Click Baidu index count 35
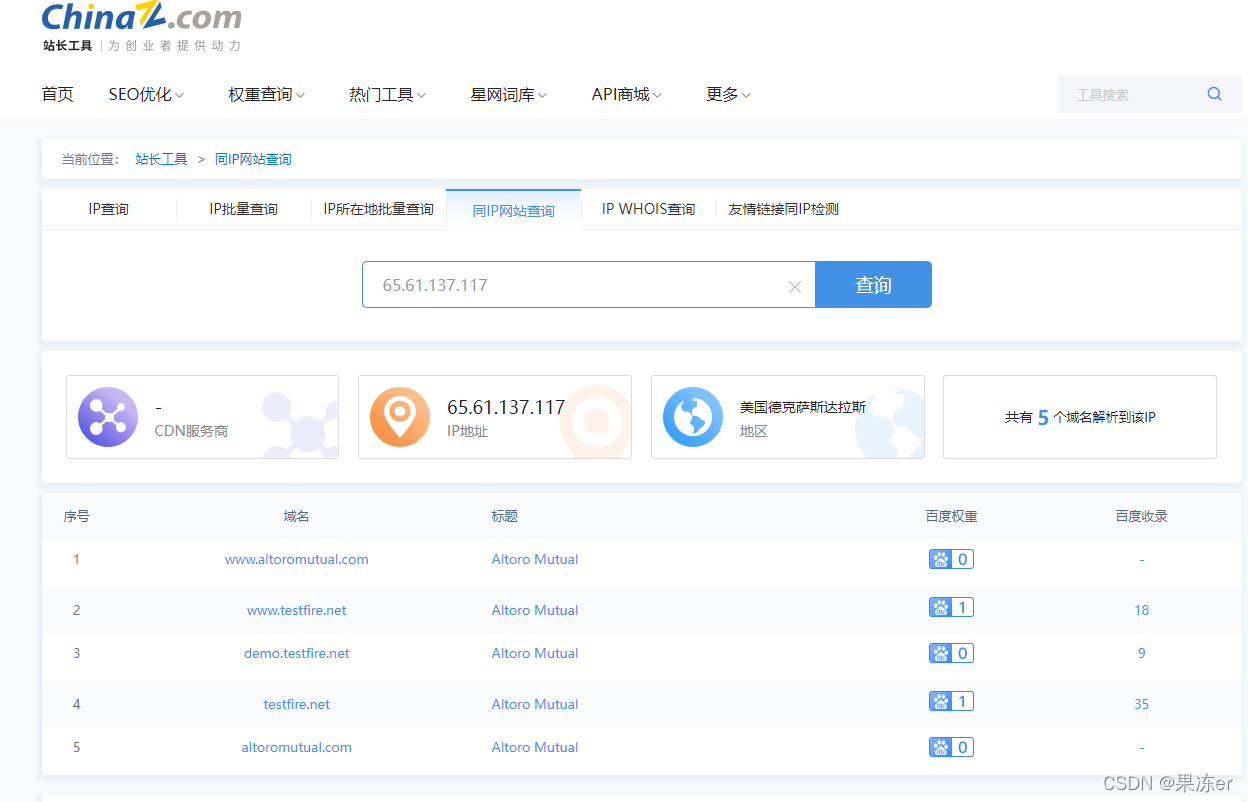1248x802 pixels. [x=1142, y=704]
